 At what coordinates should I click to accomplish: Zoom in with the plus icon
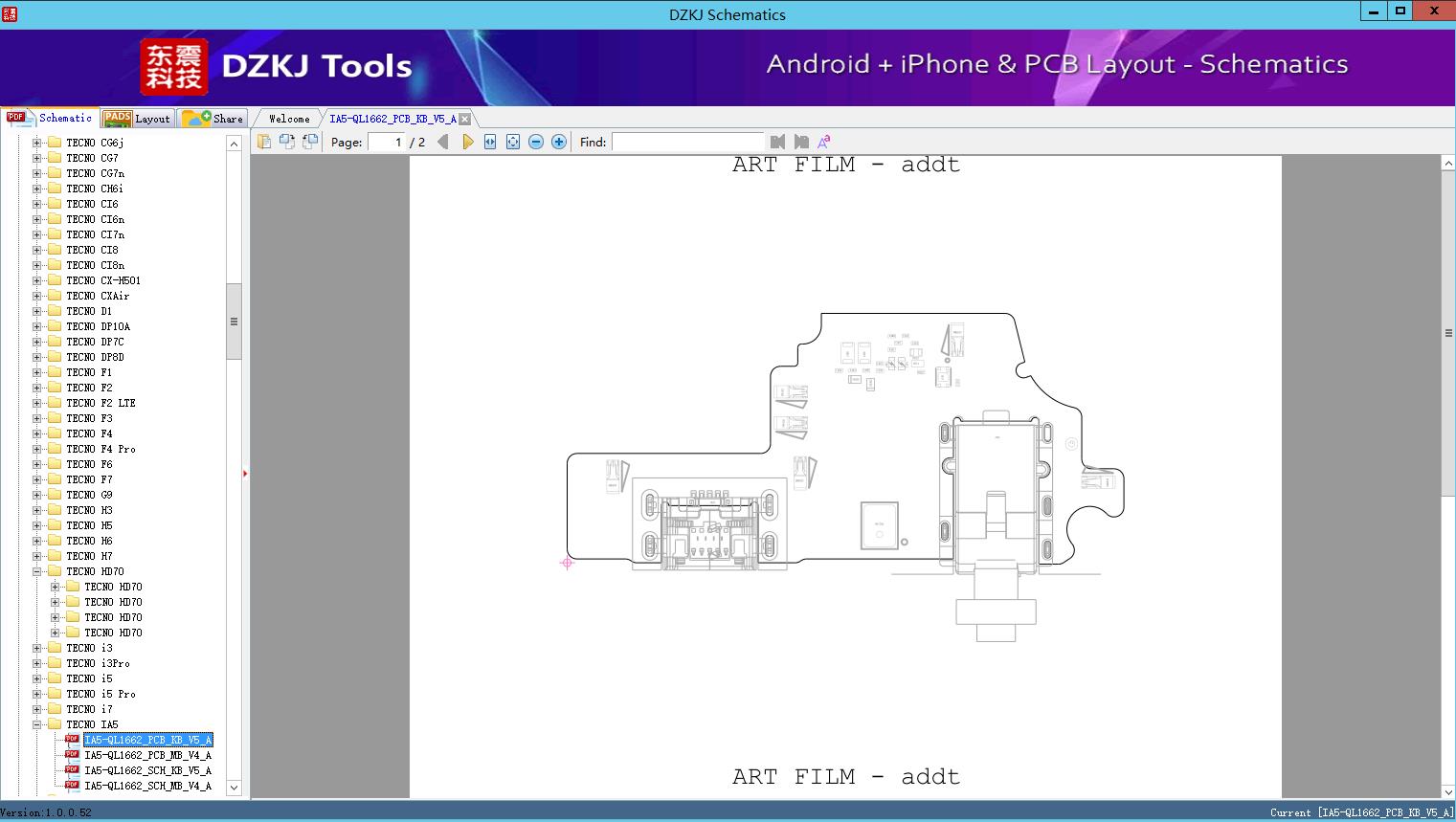pos(559,142)
